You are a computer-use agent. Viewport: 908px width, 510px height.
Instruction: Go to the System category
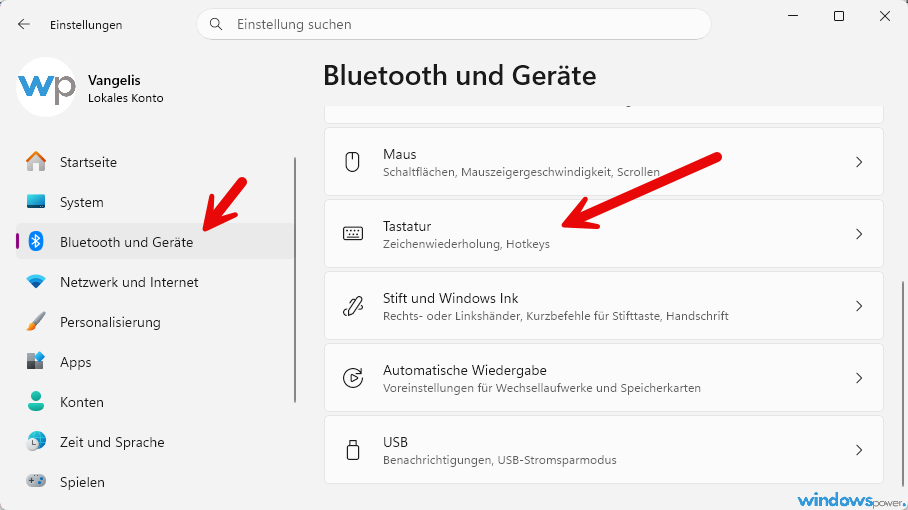(155, 201)
